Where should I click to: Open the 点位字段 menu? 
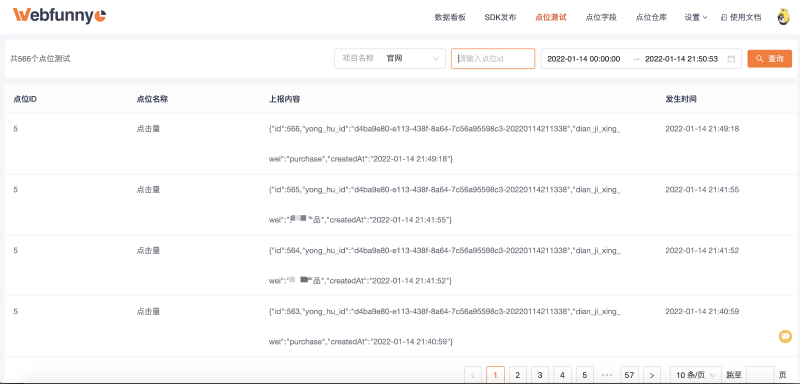coord(601,17)
